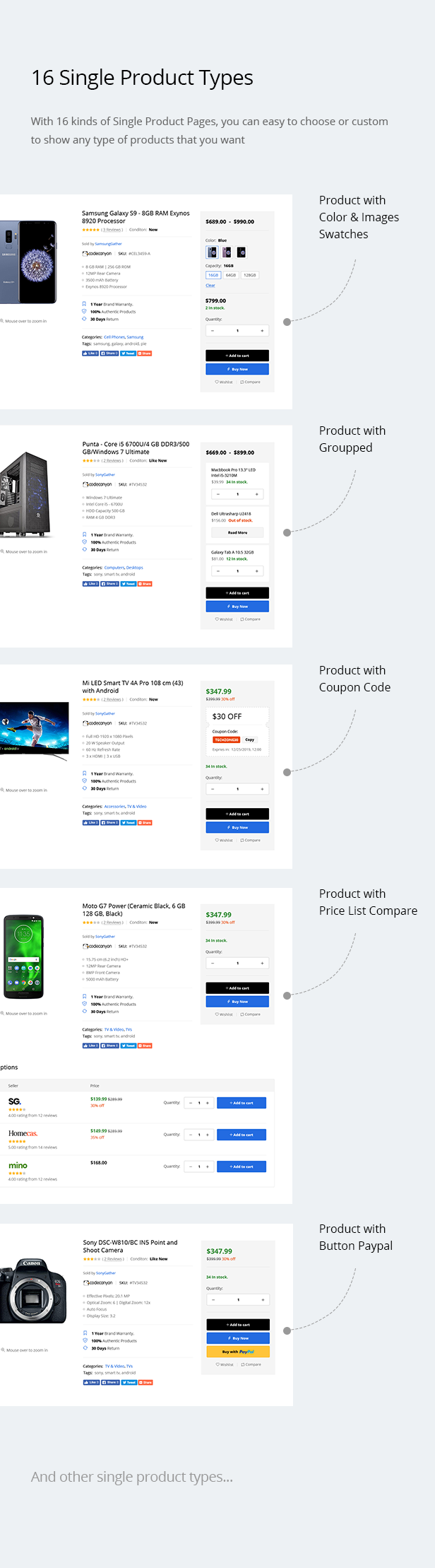Viewport: 435px width, 1568px height.
Task: Click Facebook Like icon under Samsung Galaxy S9
Action: tap(90, 353)
